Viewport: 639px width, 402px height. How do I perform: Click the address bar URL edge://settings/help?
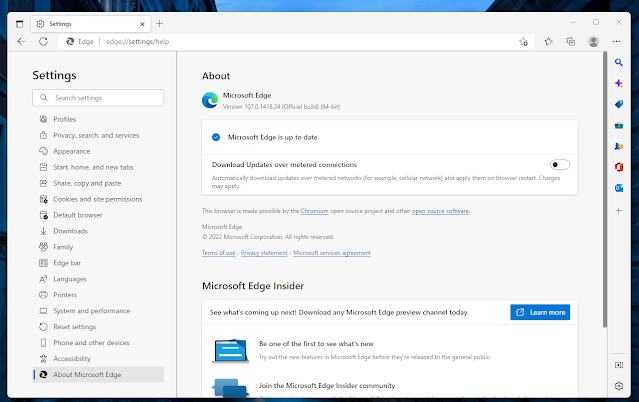(x=137, y=42)
